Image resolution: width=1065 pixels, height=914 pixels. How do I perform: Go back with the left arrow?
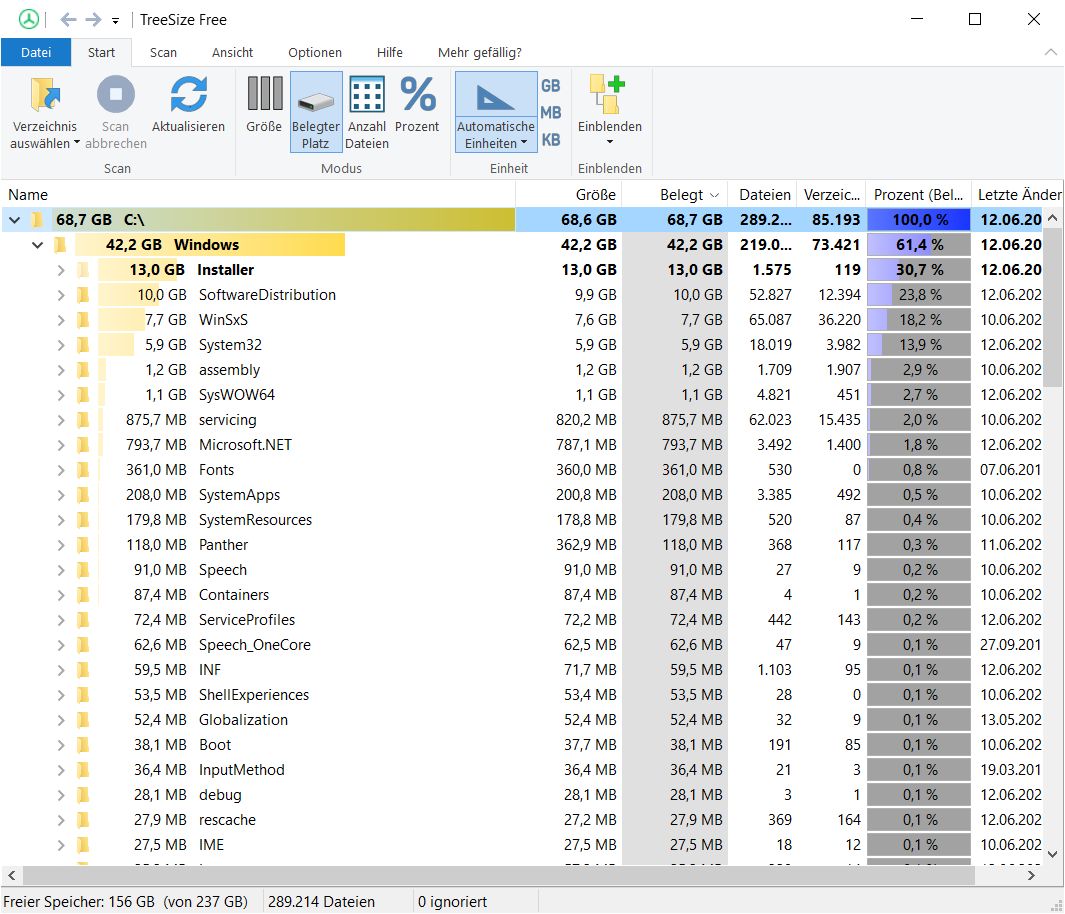68,20
